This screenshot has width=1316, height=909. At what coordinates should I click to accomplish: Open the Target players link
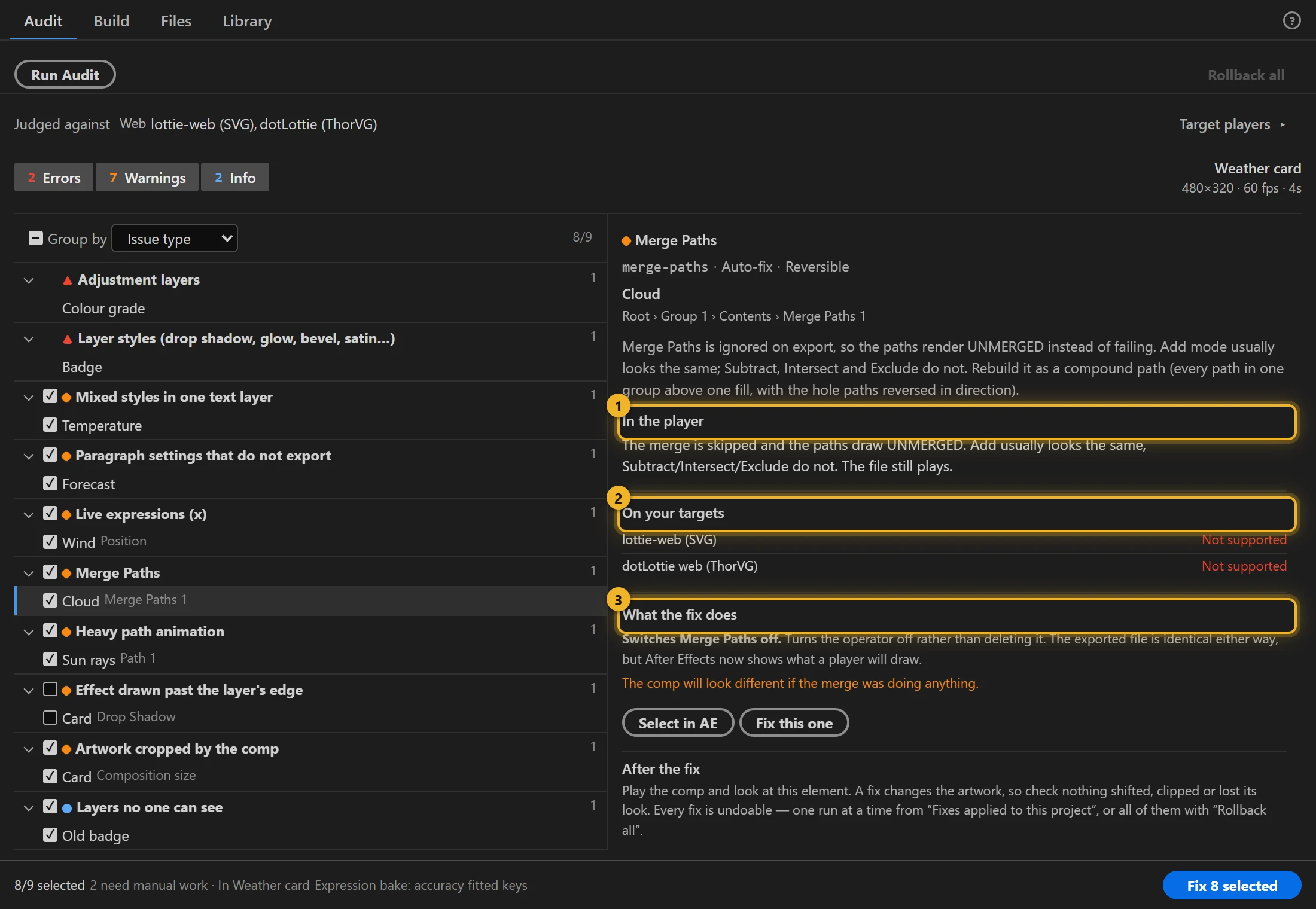[1232, 124]
